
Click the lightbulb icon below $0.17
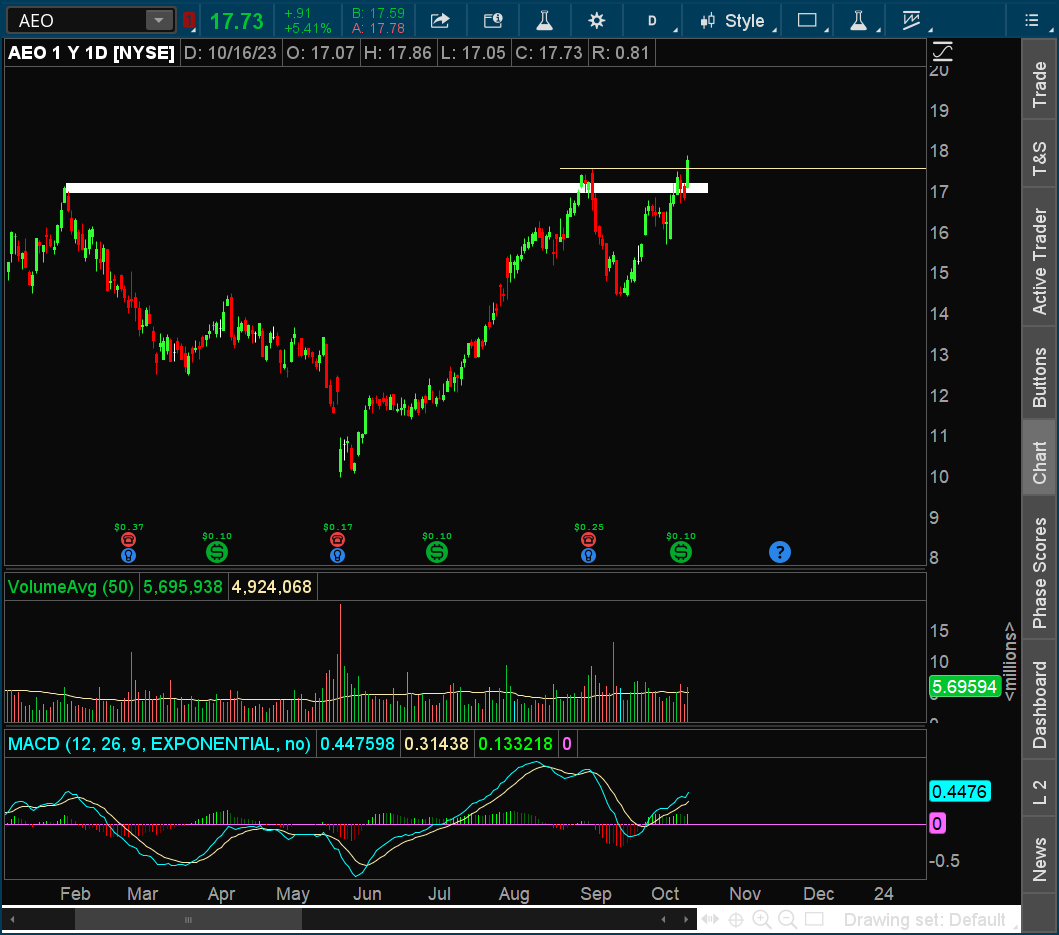click(338, 555)
